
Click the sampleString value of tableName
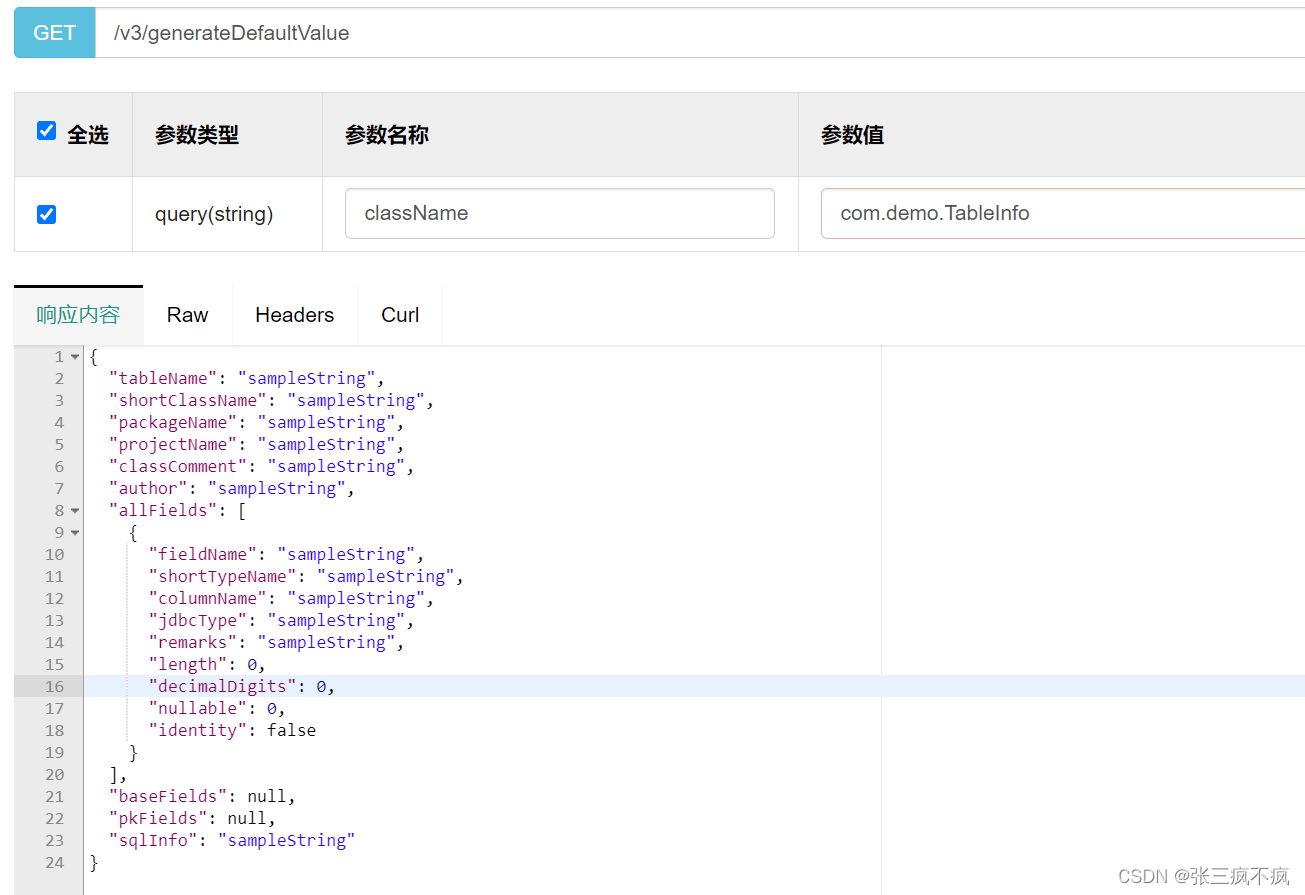click(x=307, y=378)
